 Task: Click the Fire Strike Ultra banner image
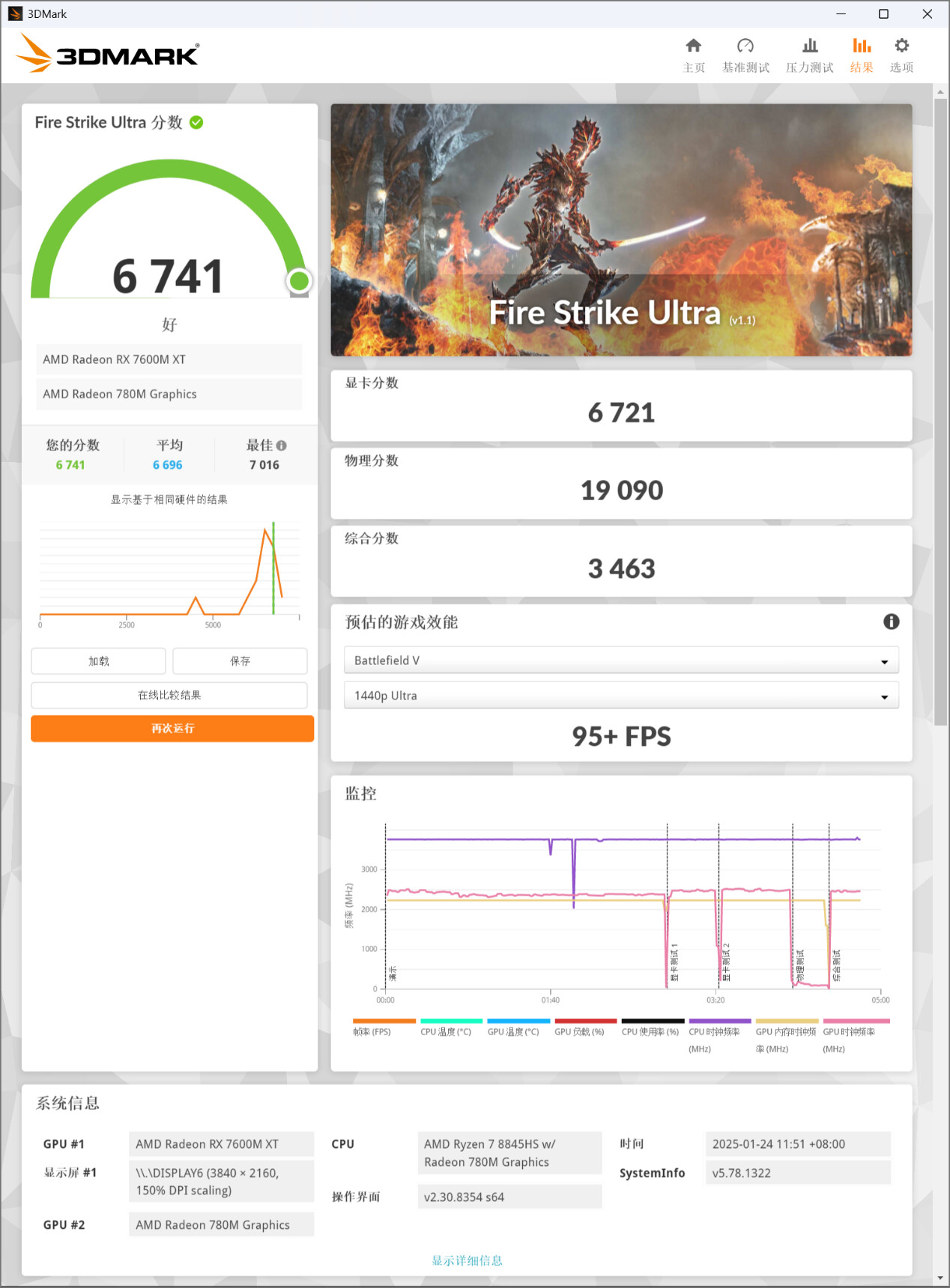tap(621, 229)
